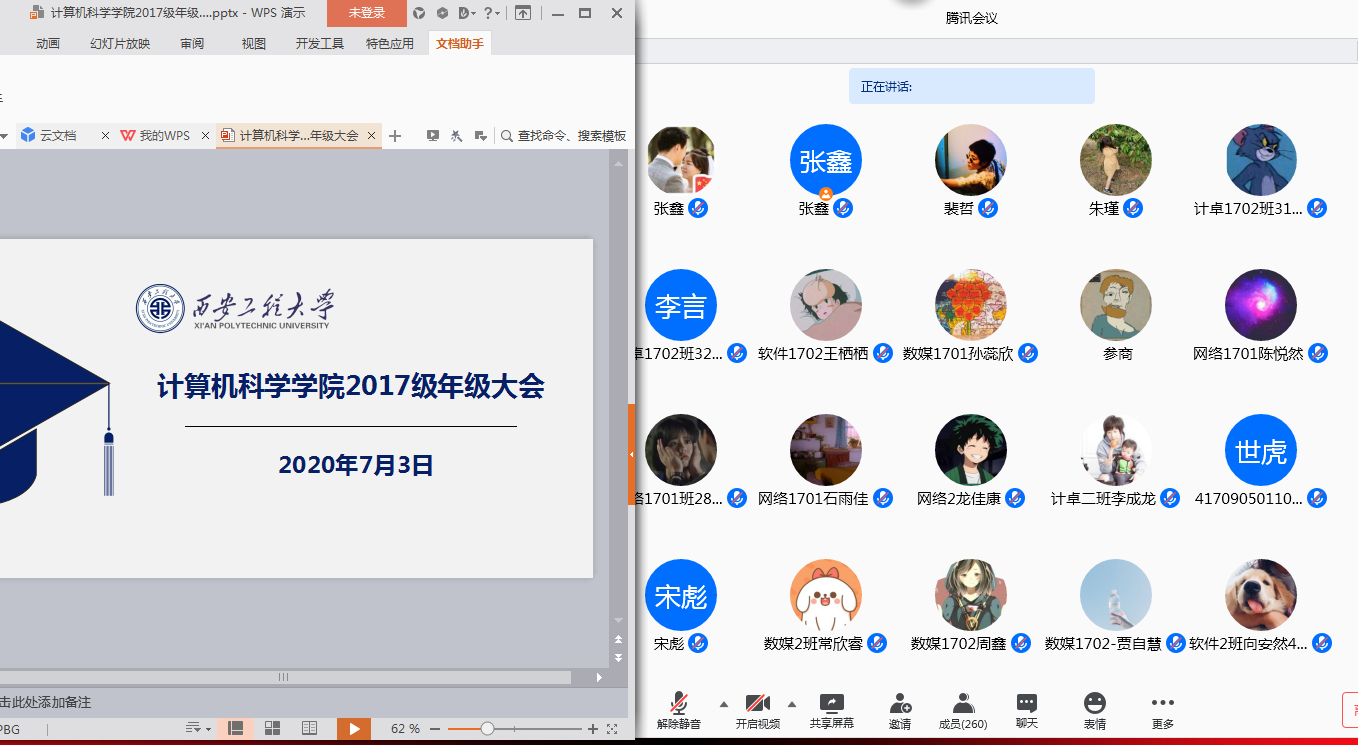This screenshot has height=745, width=1358.
Task: Expand video options arrow beside 开启视频
Action: point(792,702)
